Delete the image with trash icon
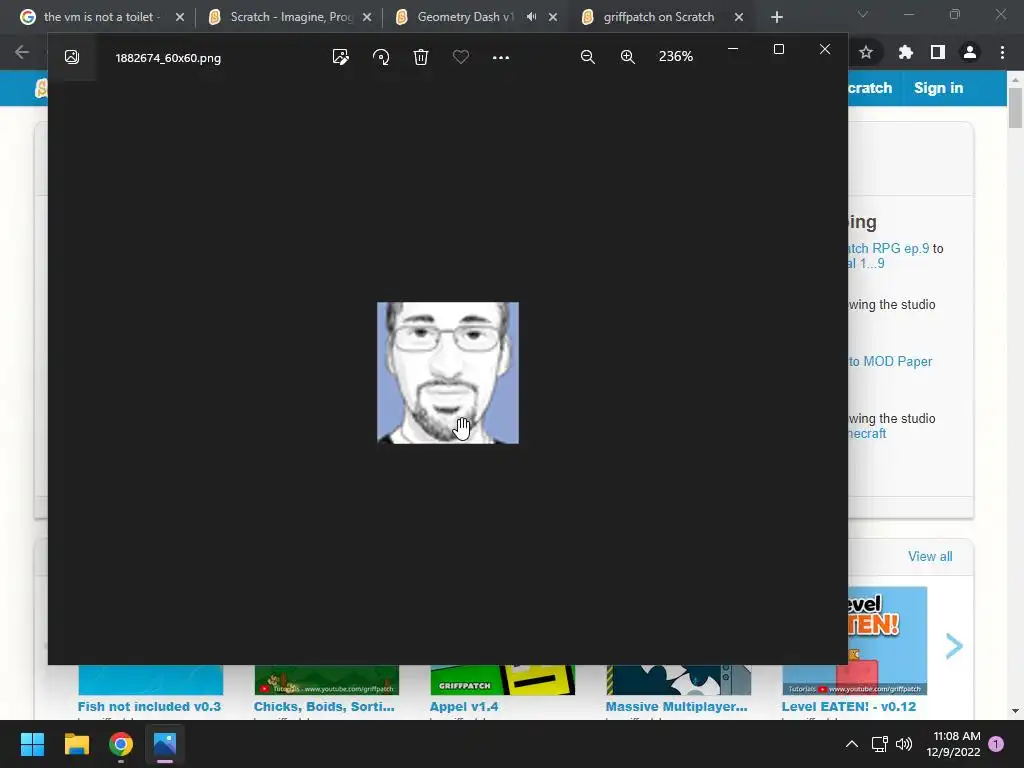1024x768 pixels. tap(421, 57)
